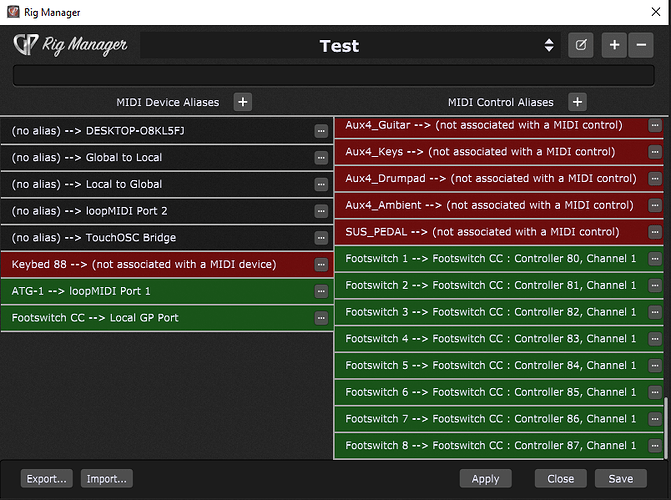Click the edit rig name pencil icon
This screenshot has height=500, width=671.
point(580,45)
